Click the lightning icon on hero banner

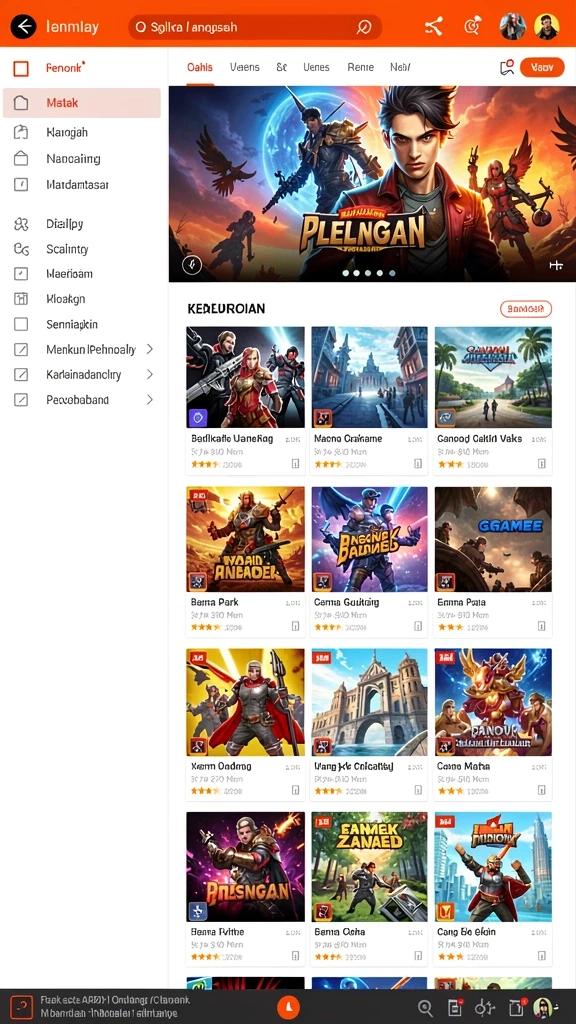191,264
